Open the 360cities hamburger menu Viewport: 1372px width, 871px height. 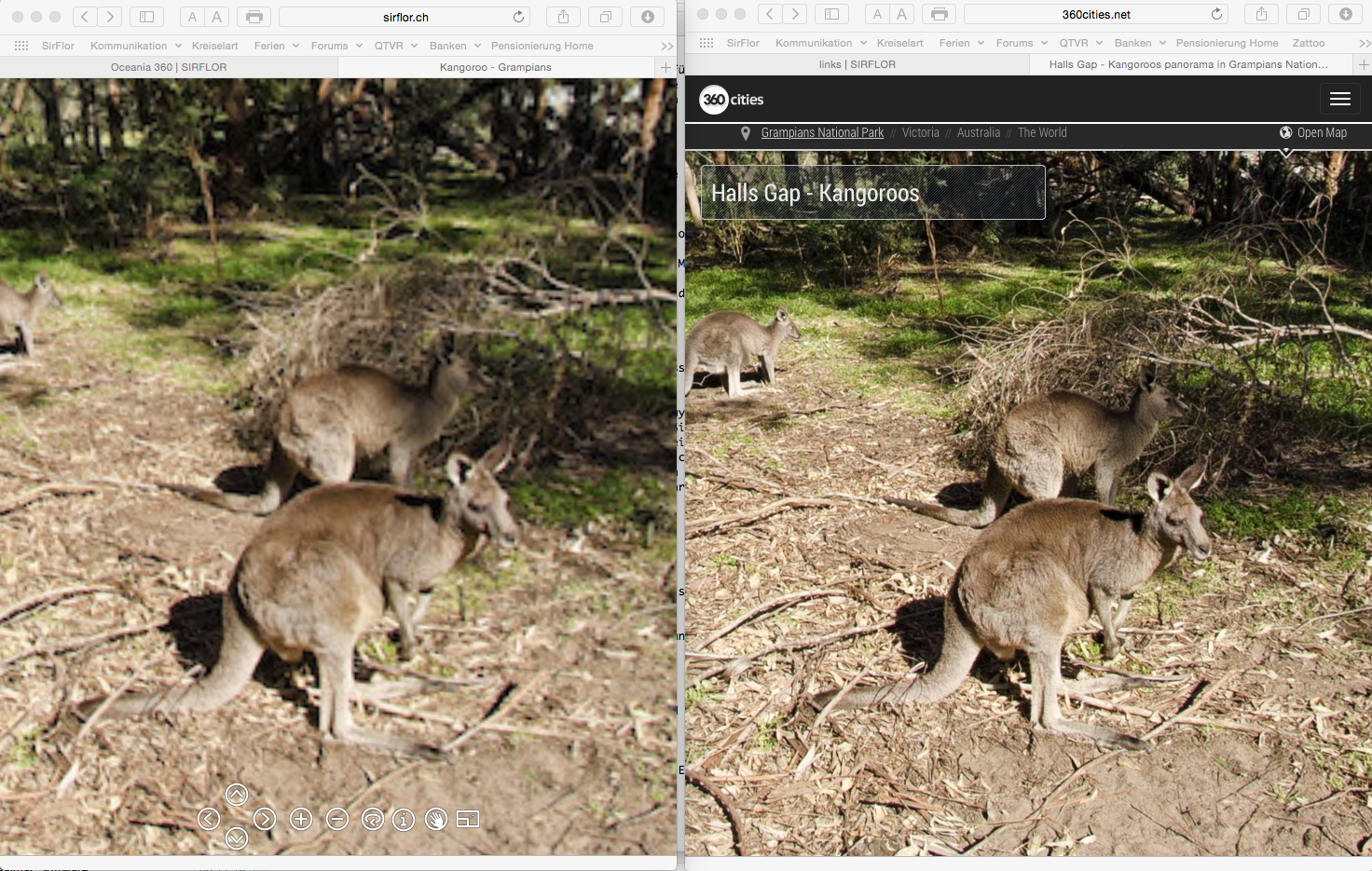coord(1340,100)
